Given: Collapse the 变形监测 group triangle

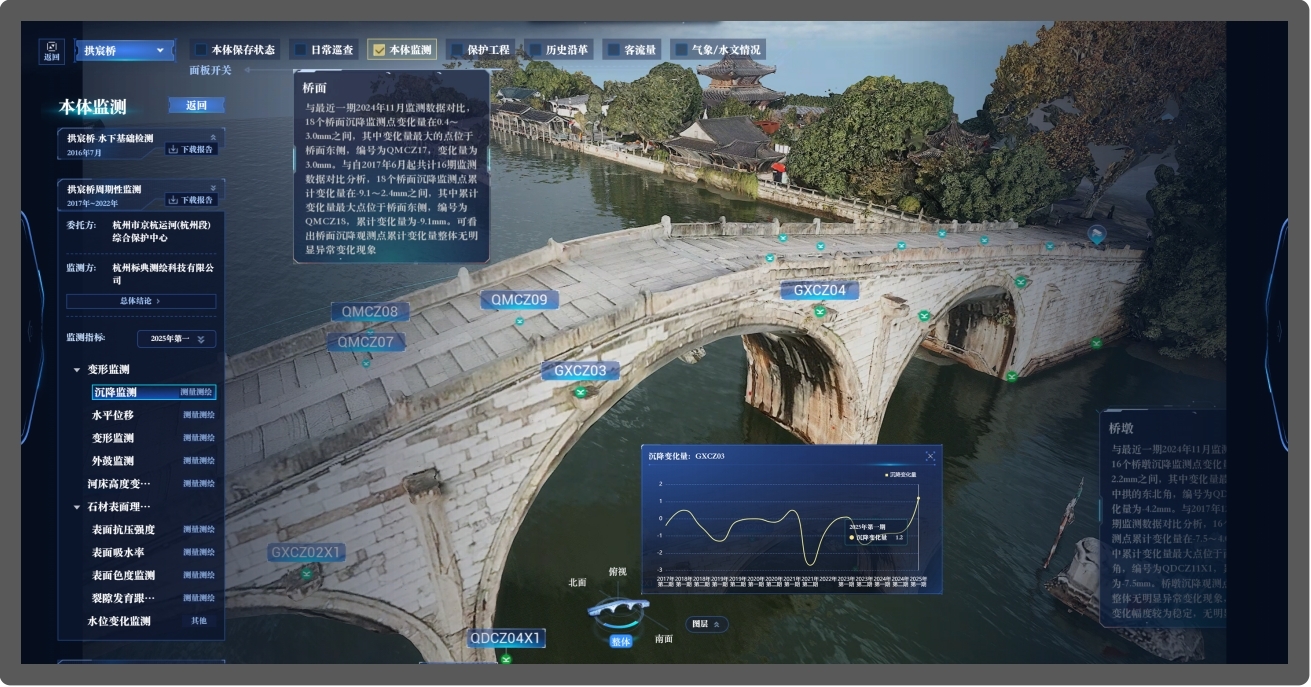Looking at the screenshot, I should pyautogui.click(x=77, y=370).
